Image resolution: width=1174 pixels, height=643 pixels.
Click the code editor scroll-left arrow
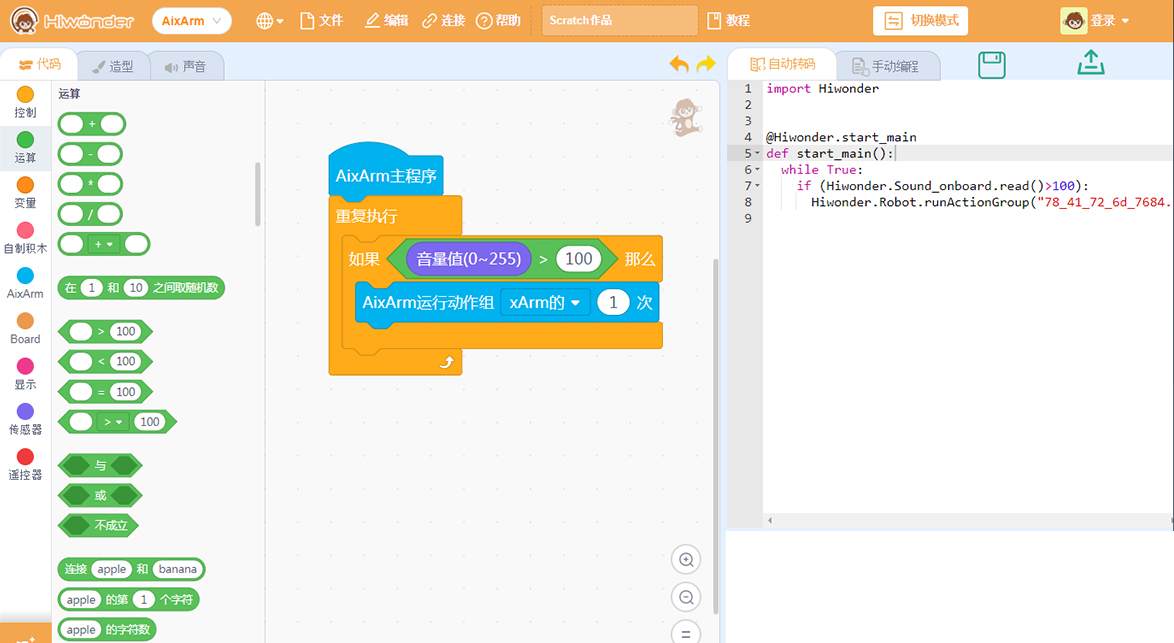770,520
